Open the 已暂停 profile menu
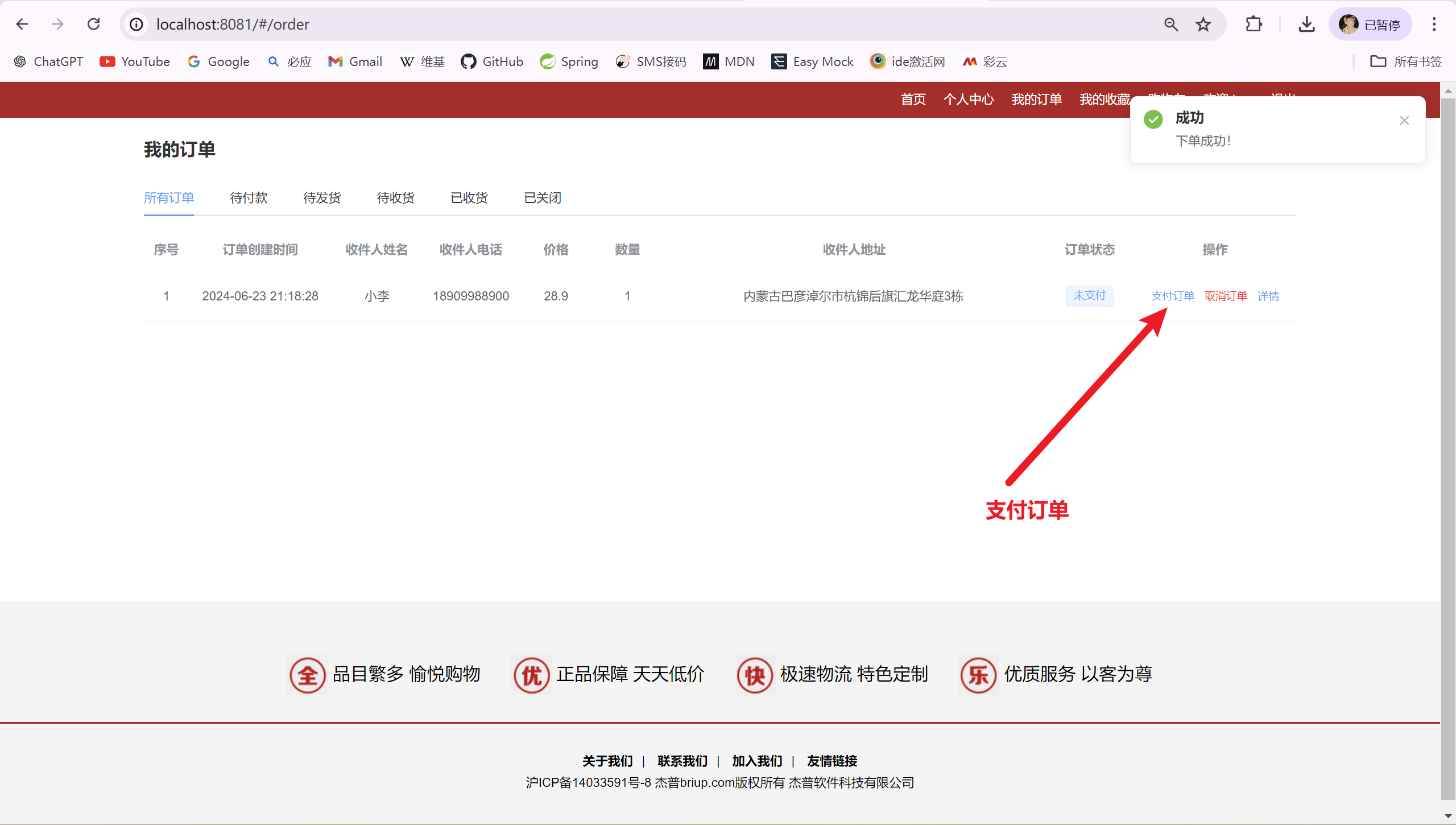The height and width of the screenshot is (825, 1456). [1370, 24]
